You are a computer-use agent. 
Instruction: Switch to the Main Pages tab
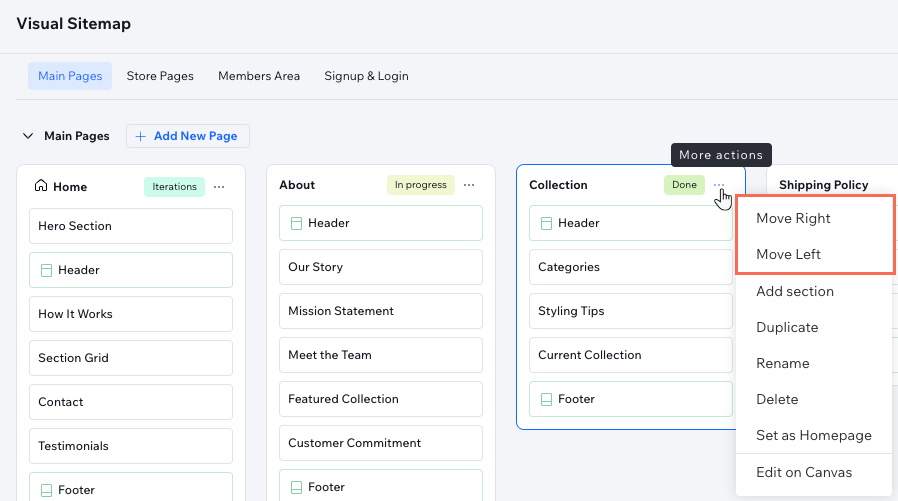click(70, 76)
